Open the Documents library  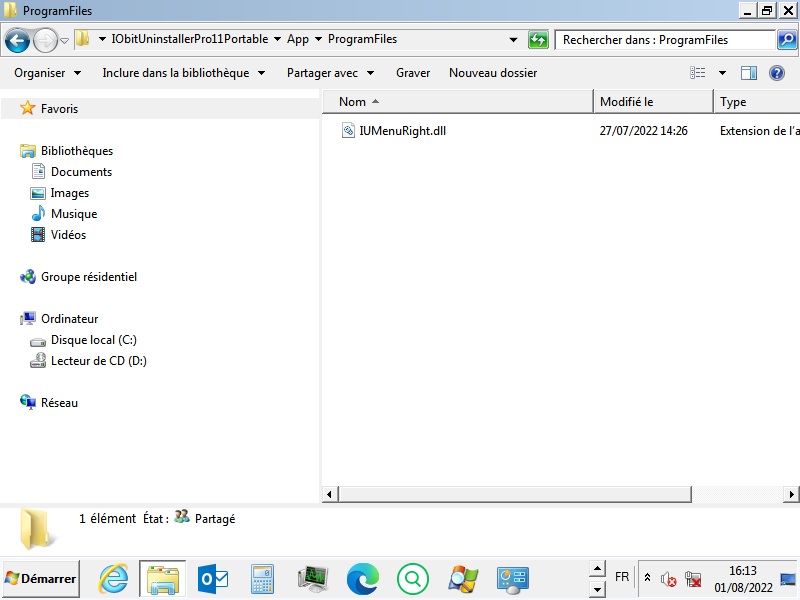81,172
